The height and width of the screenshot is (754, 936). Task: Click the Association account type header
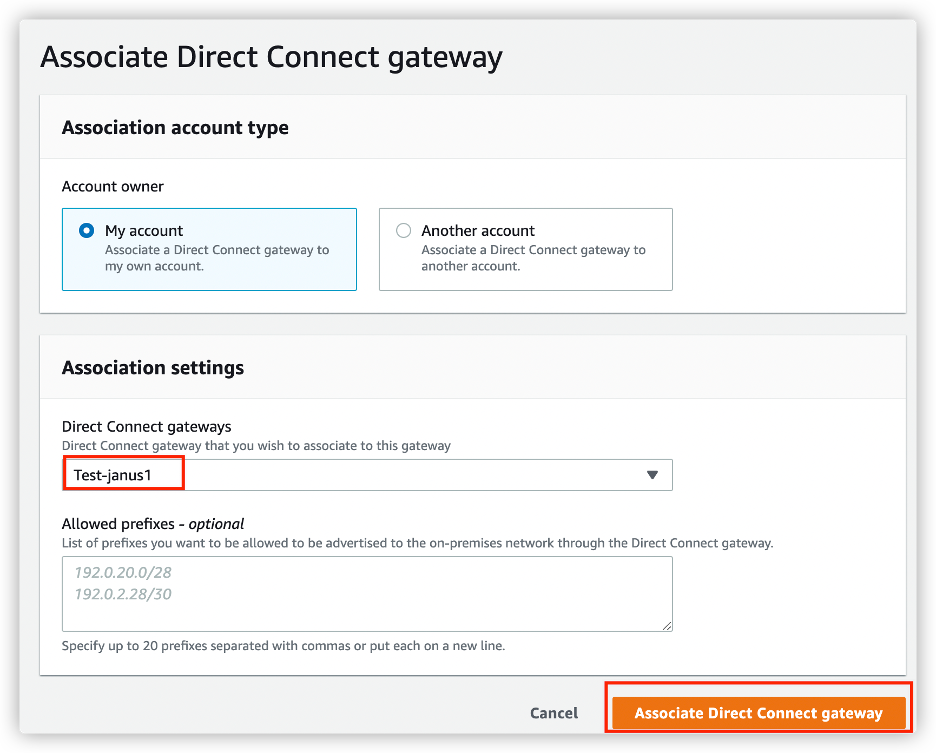[x=175, y=128]
